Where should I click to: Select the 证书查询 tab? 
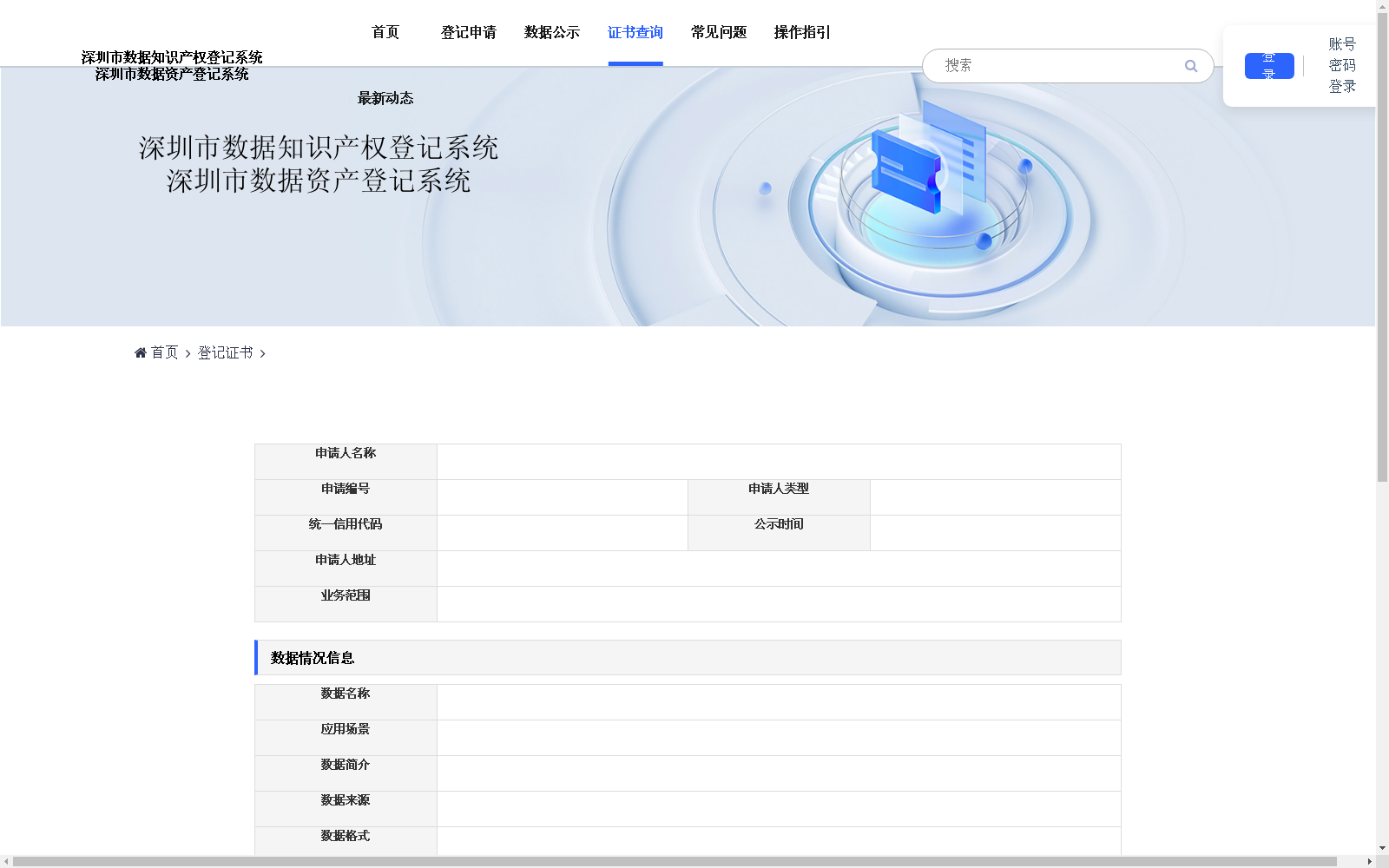pos(635,32)
